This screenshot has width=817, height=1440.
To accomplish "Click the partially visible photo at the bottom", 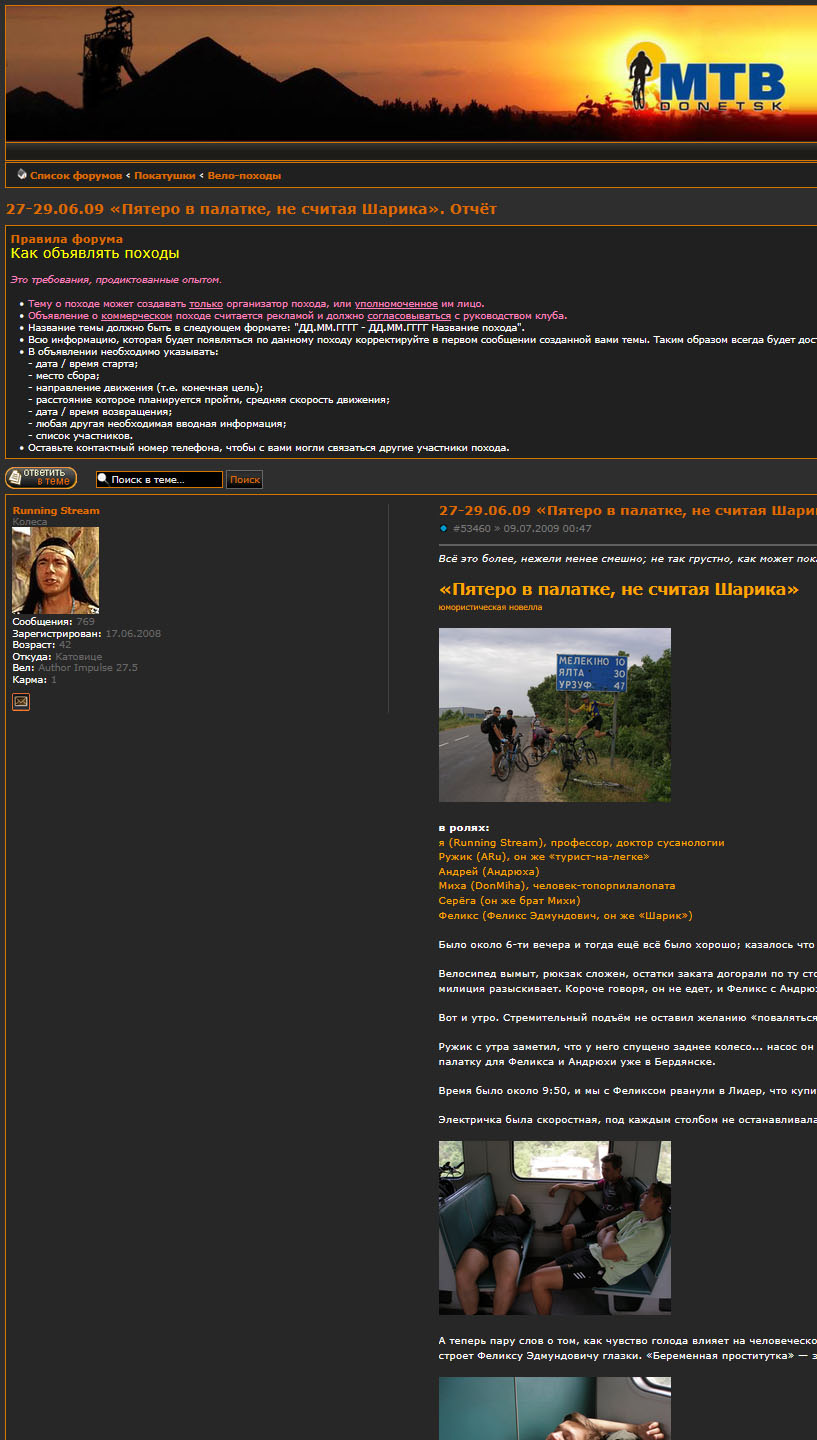I will point(555,1409).
